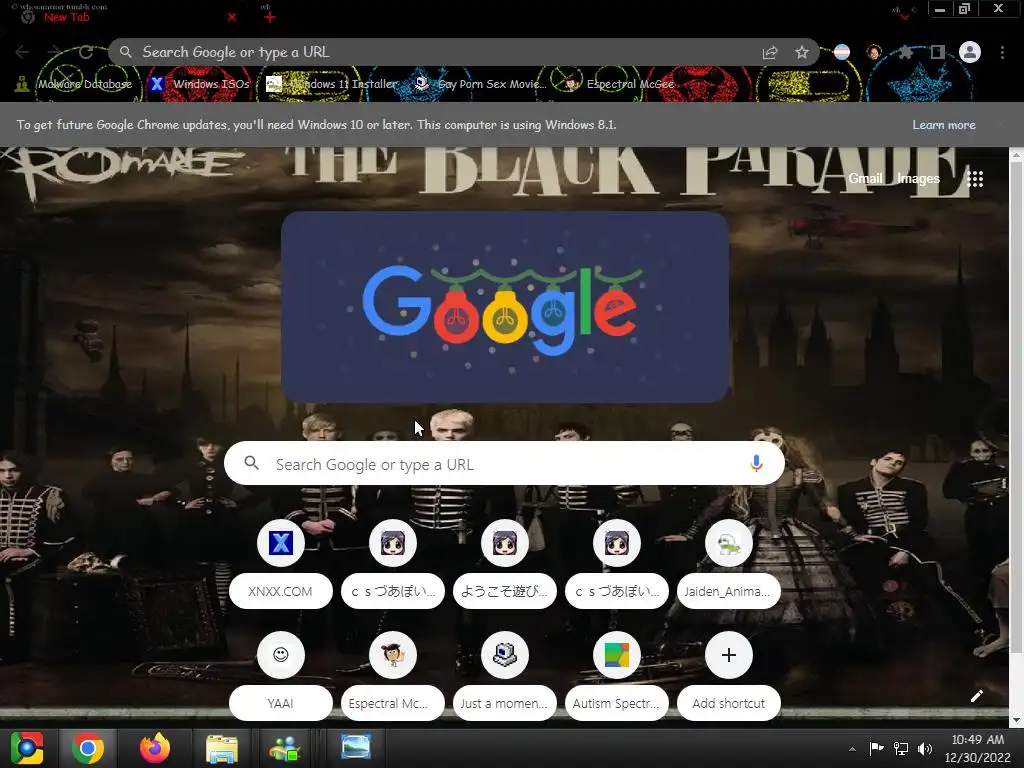Open the Espectral Mc... shortcut tile
The height and width of the screenshot is (768, 1024).
click(x=392, y=677)
